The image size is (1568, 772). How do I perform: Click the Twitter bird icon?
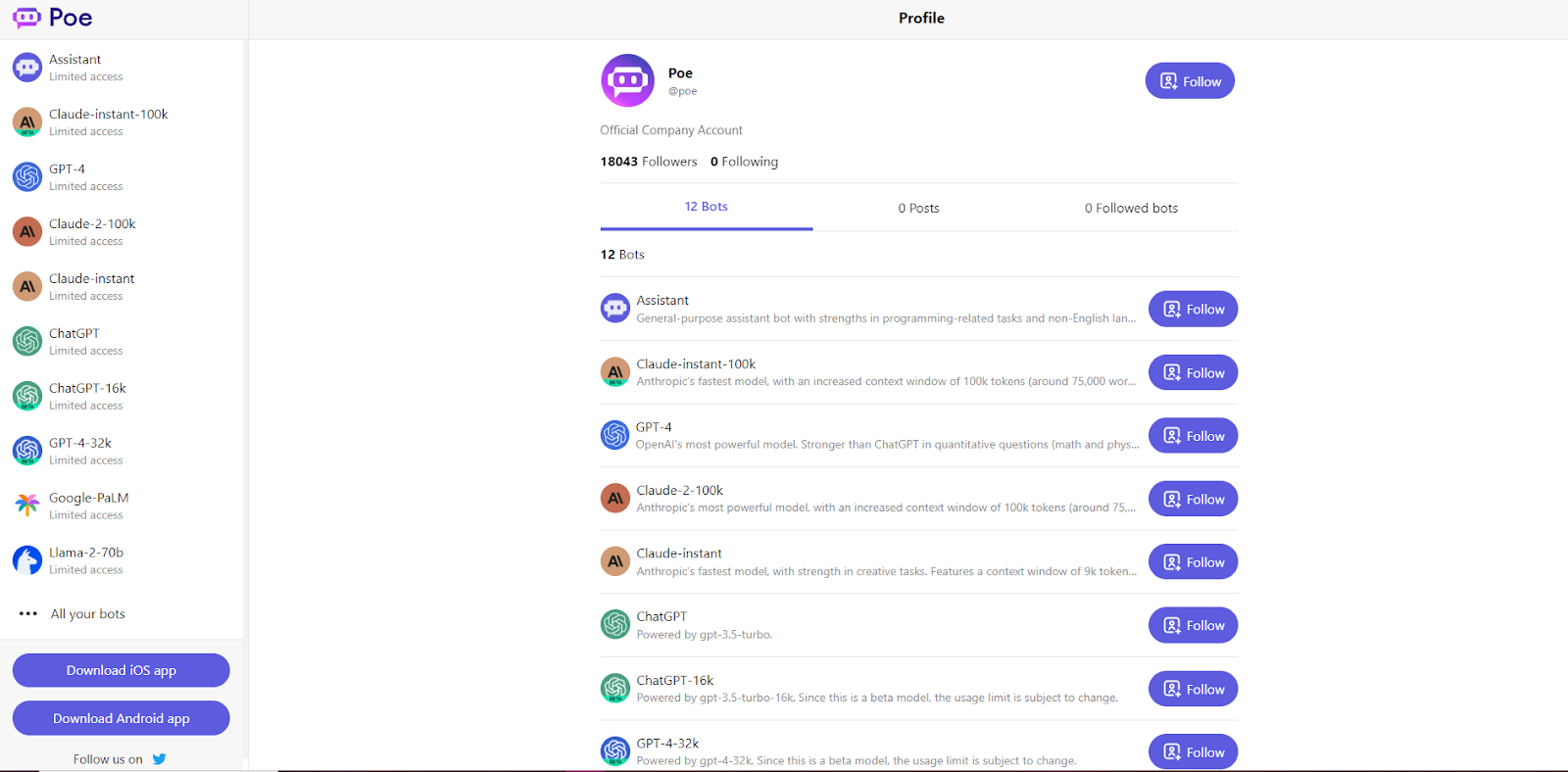160,759
